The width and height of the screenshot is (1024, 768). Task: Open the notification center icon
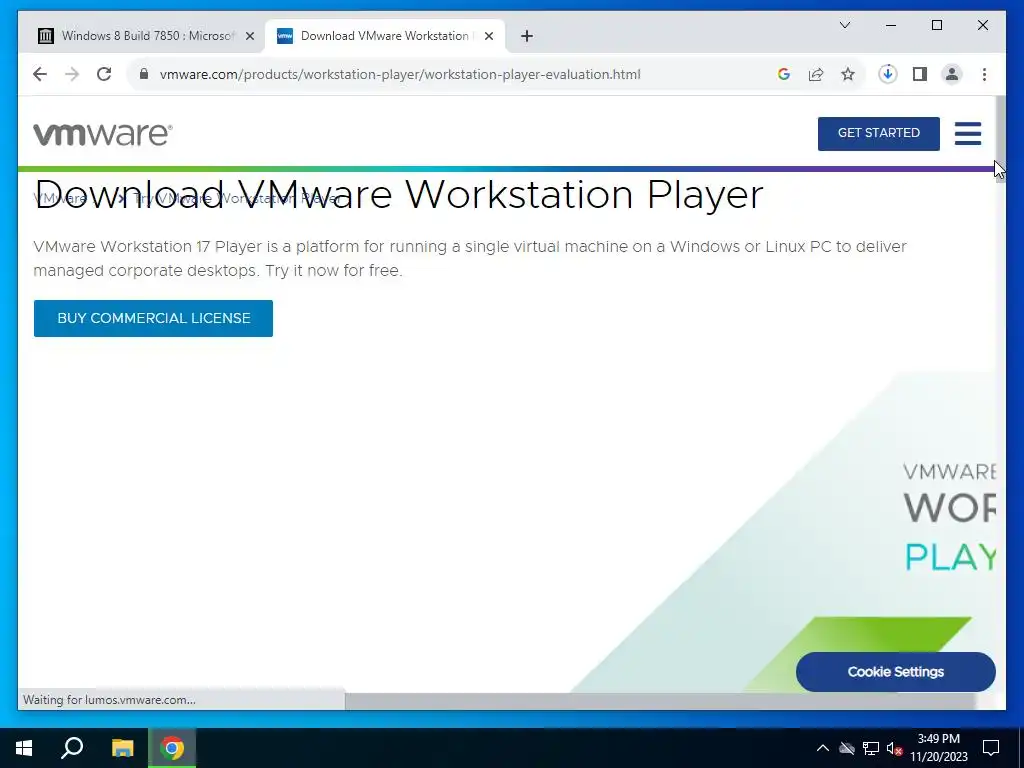(x=991, y=748)
